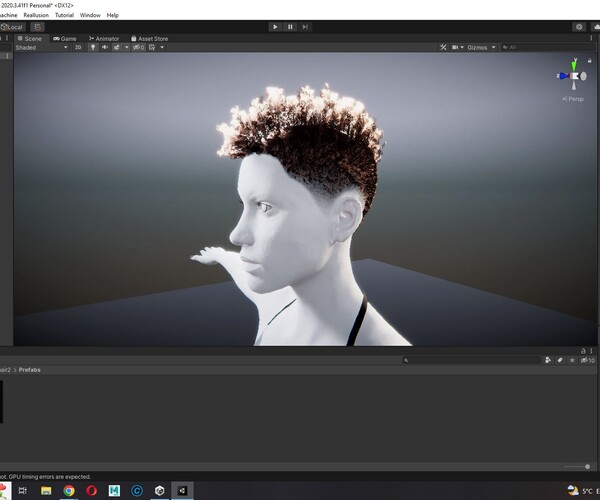Open Google Chrome from the taskbar
Image resolution: width=600 pixels, height=500 pixels.
pyautogui.click(x=69, y=490)
